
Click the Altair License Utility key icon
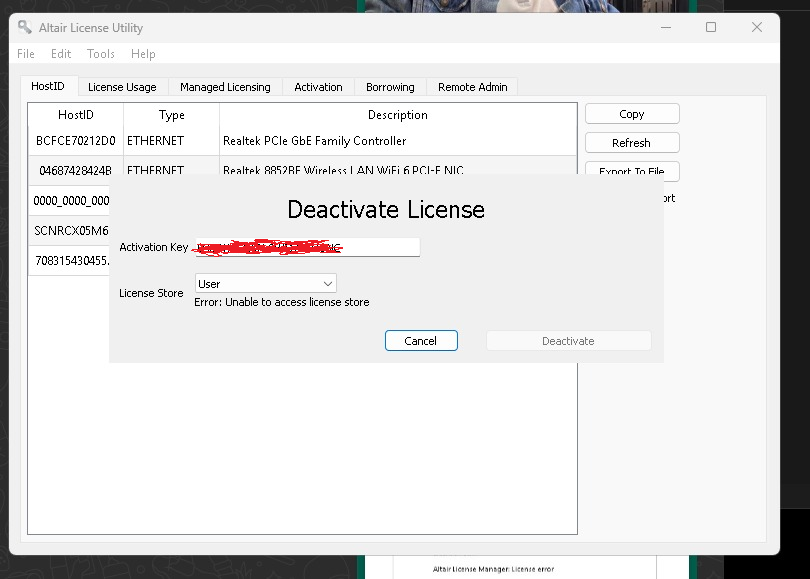tap(24, 27)
